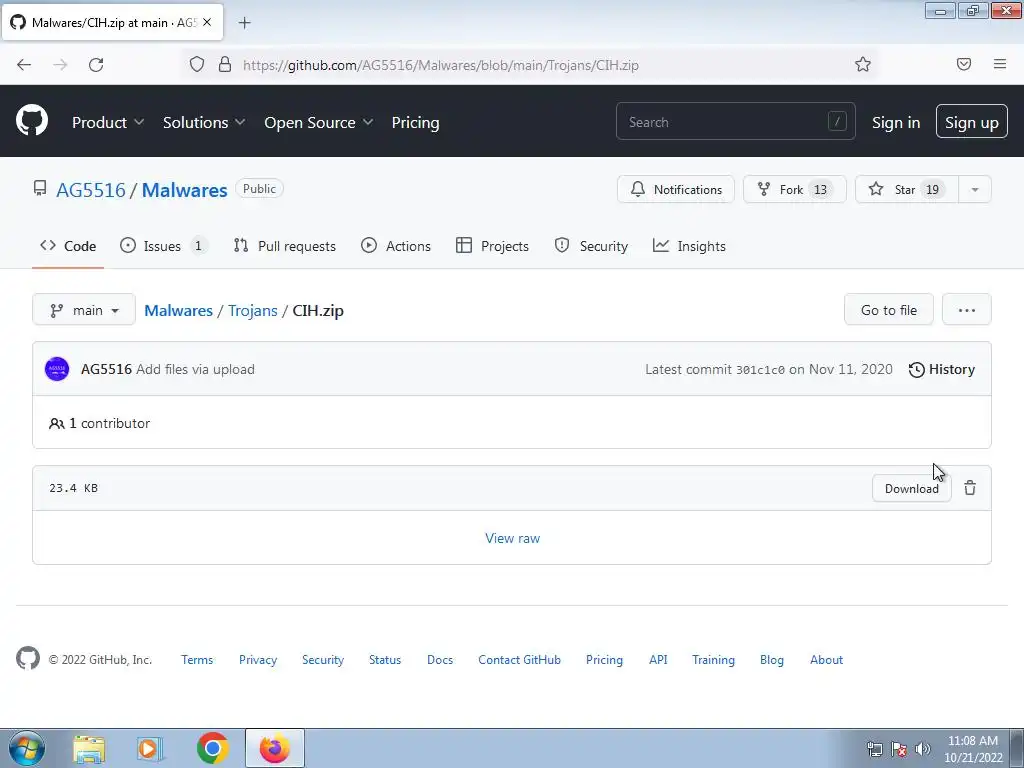Screen dimensions: 1024x768
Task: Open the Terms footer link
Action: [197, 660]
